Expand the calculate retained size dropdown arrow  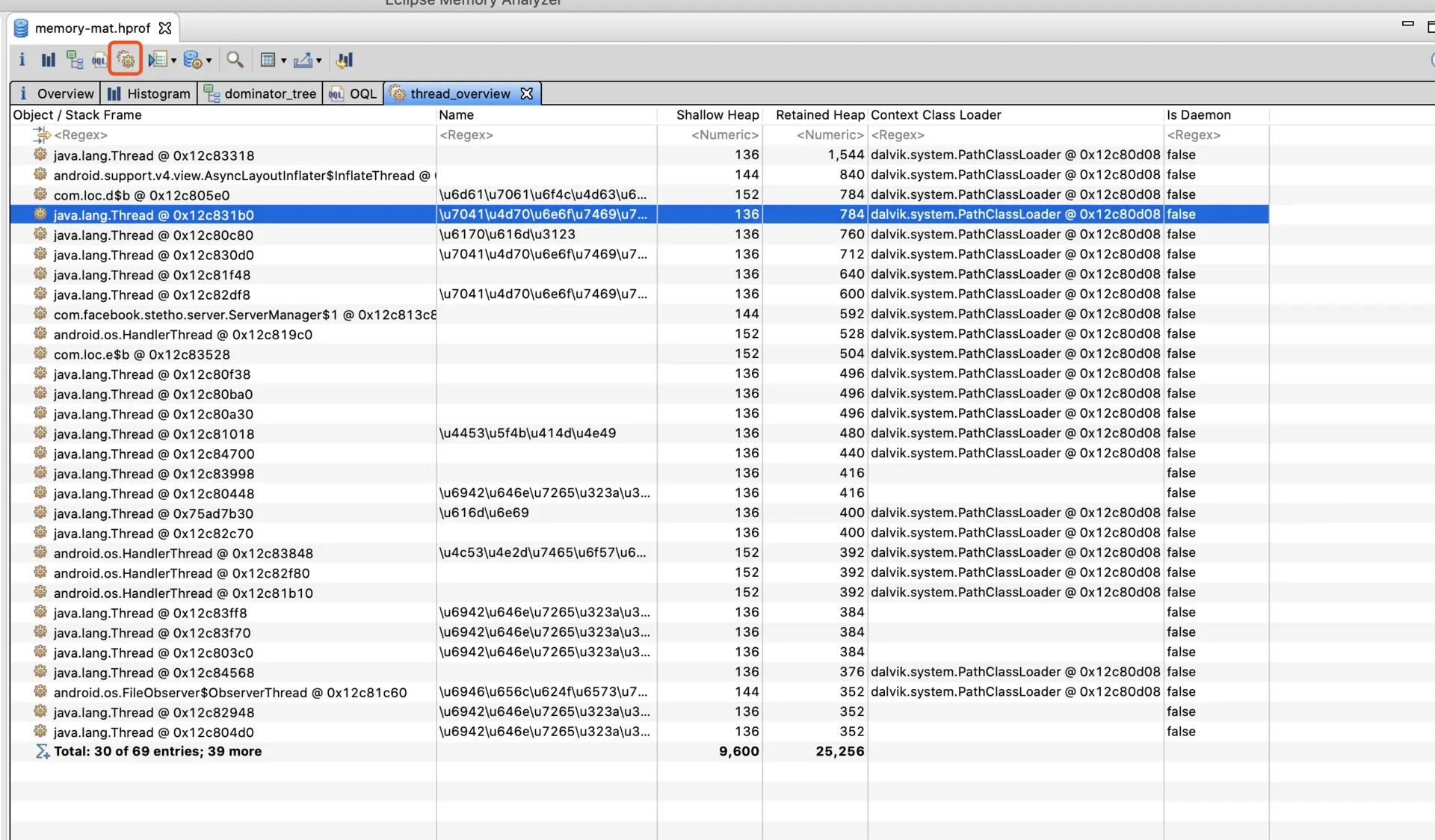tap(284, 61)
